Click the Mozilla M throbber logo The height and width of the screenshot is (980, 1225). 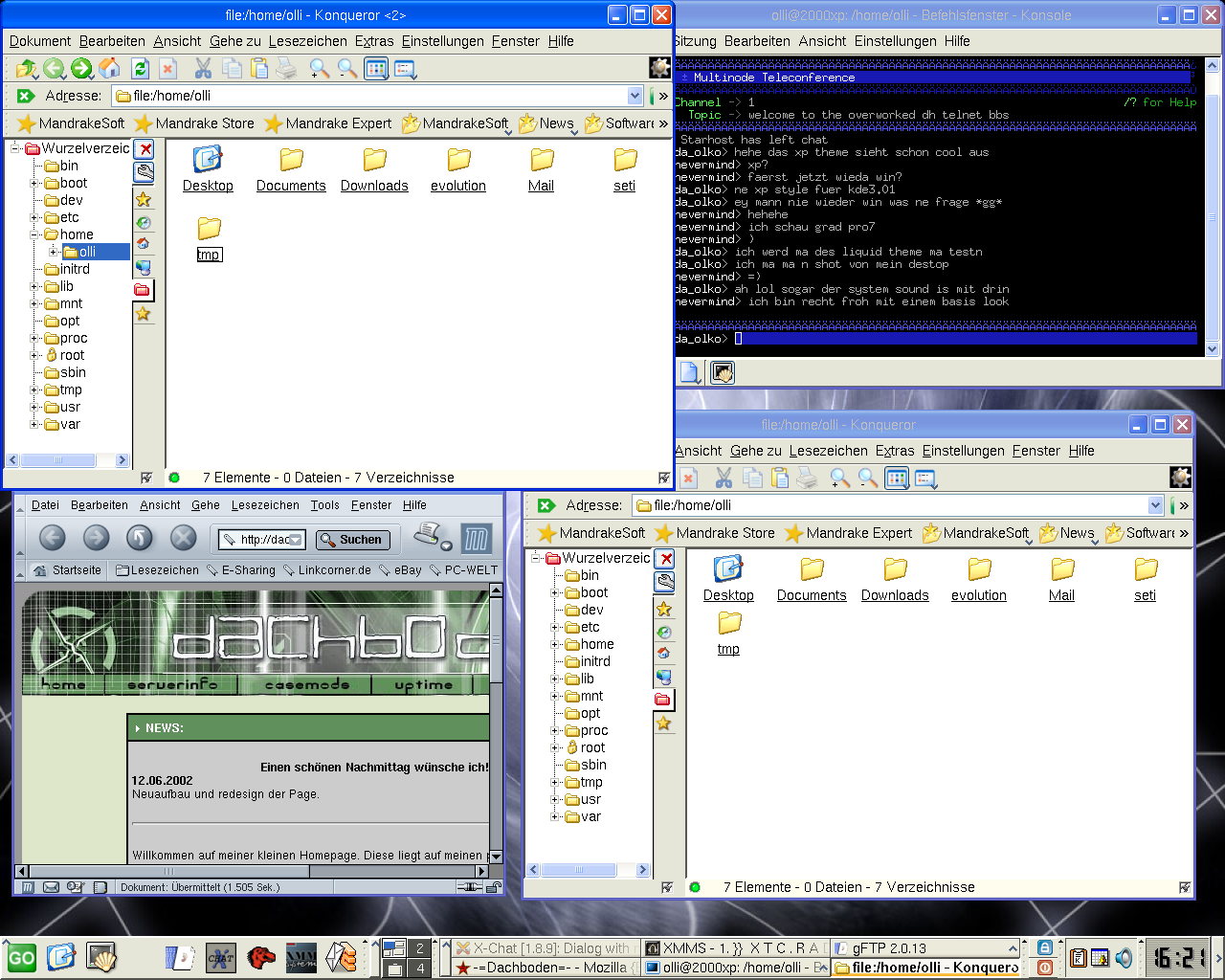[x=476, y=539]
